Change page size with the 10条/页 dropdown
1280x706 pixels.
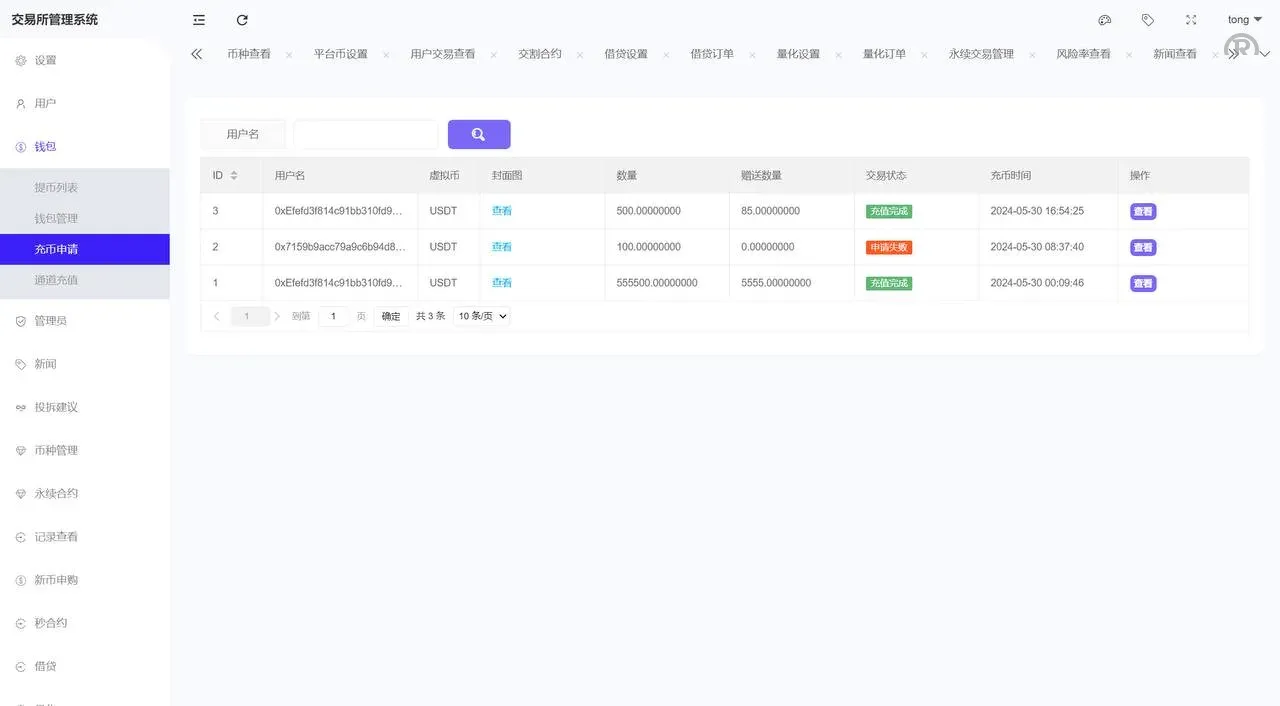tap(481, 315)
